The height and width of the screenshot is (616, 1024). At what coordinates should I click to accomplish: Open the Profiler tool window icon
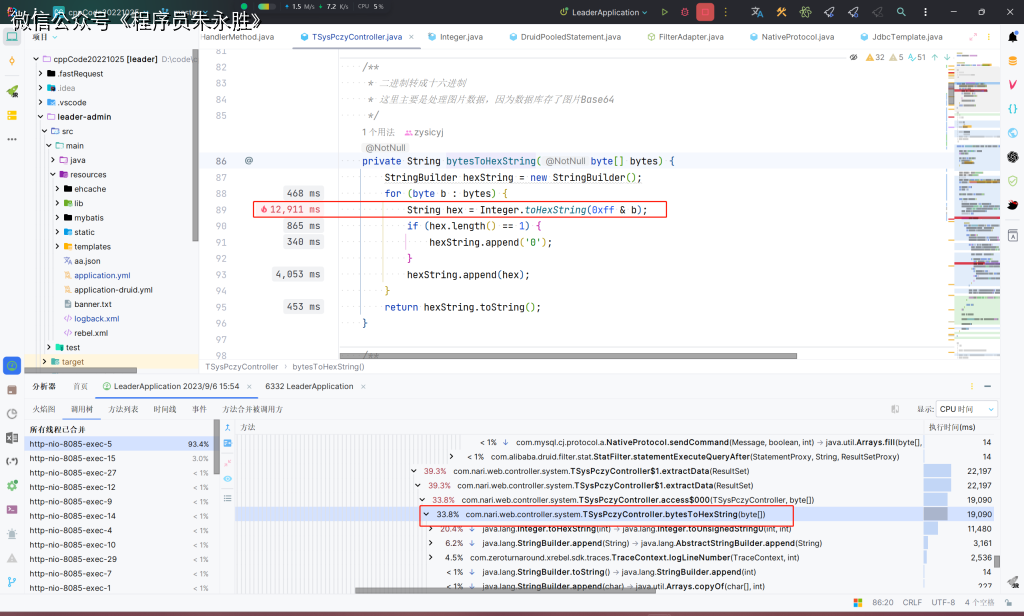(x=12, y=366)
